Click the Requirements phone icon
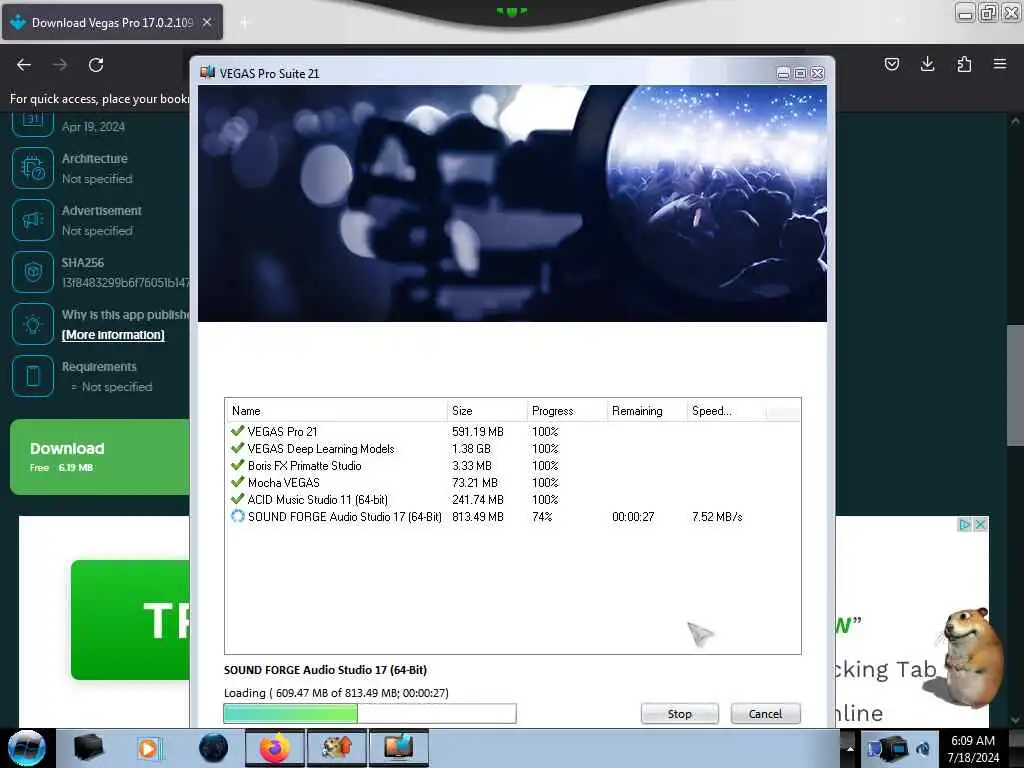This screenshot has height=768, width=1024. point(33,376)
